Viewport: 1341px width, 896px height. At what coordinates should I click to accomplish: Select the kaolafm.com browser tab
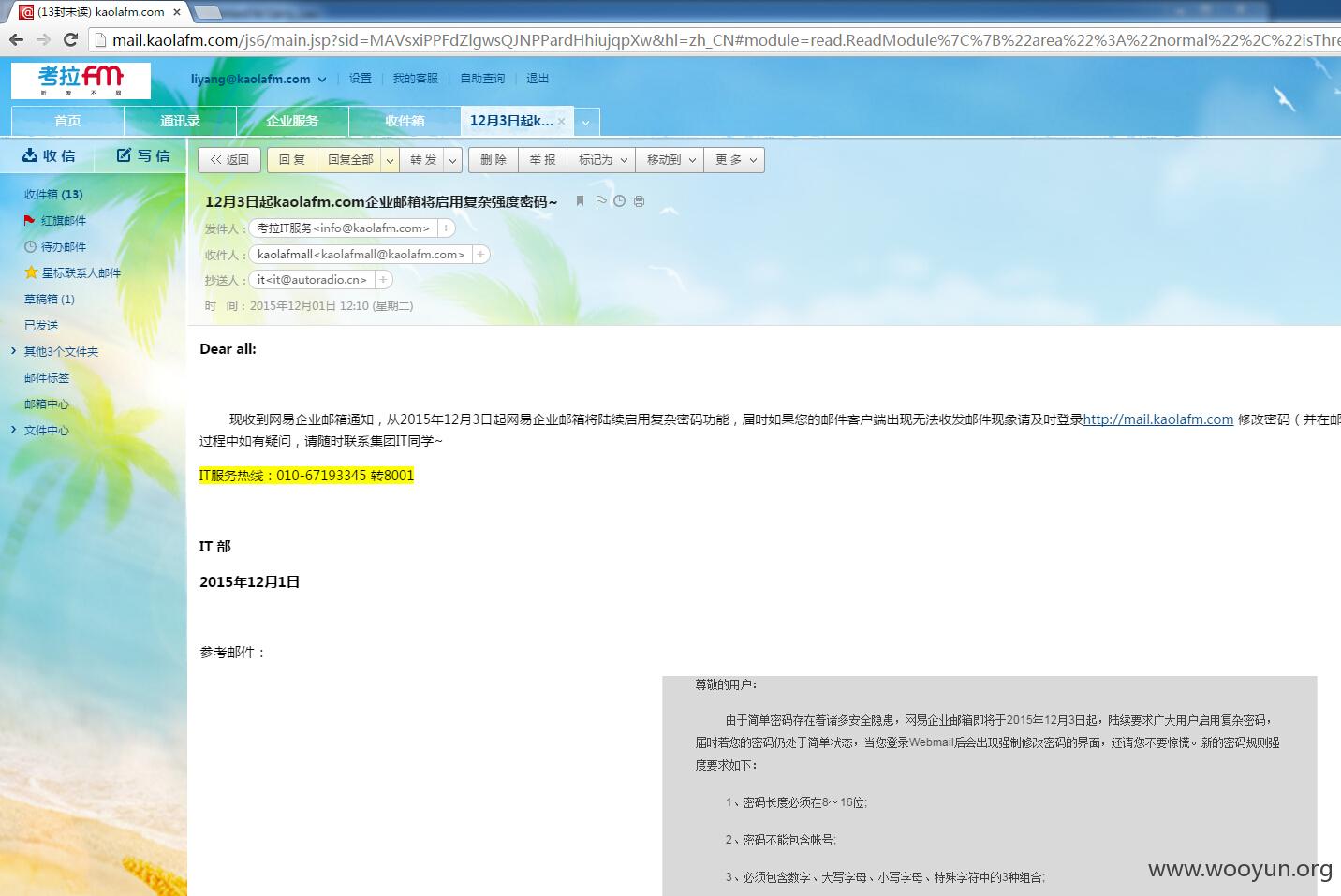pyautogui.click(x=101, y=12)
